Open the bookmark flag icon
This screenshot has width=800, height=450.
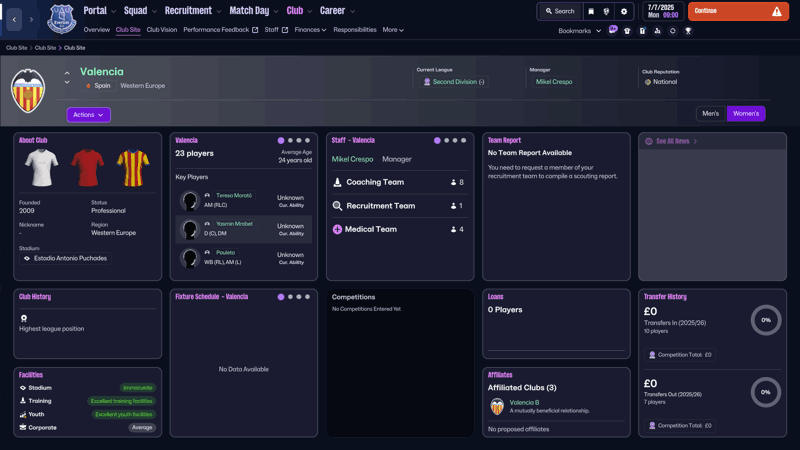pyautogui.click(x=591, y=11)
